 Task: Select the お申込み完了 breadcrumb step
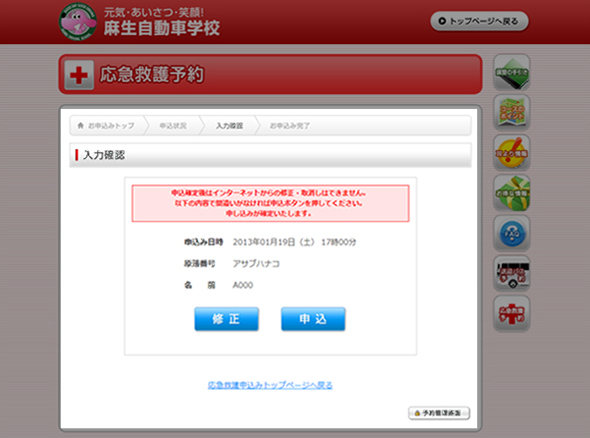point(290,126)
